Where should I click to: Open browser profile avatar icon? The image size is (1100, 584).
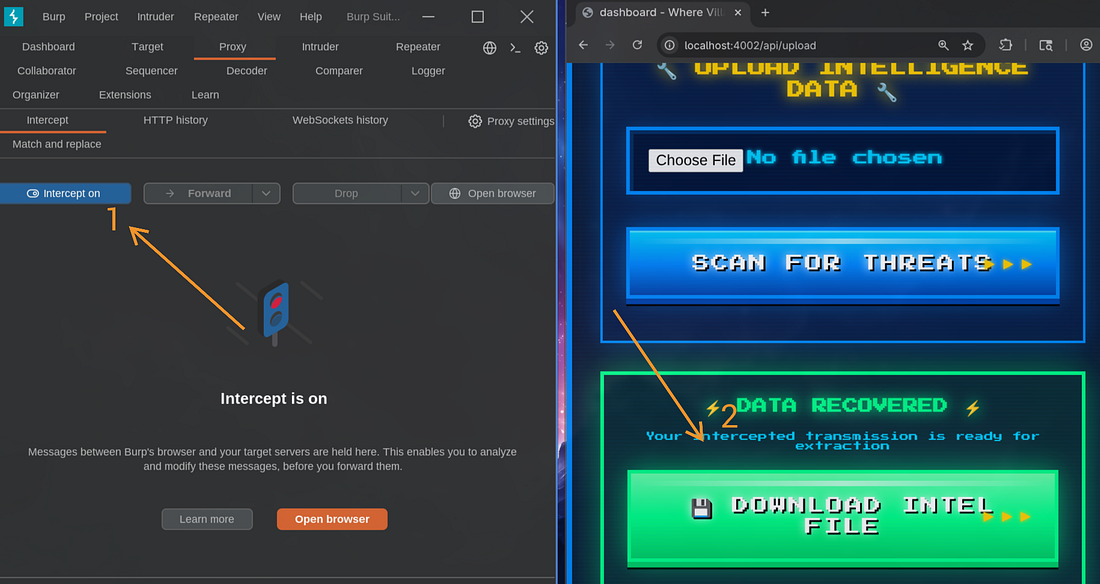1086,45
